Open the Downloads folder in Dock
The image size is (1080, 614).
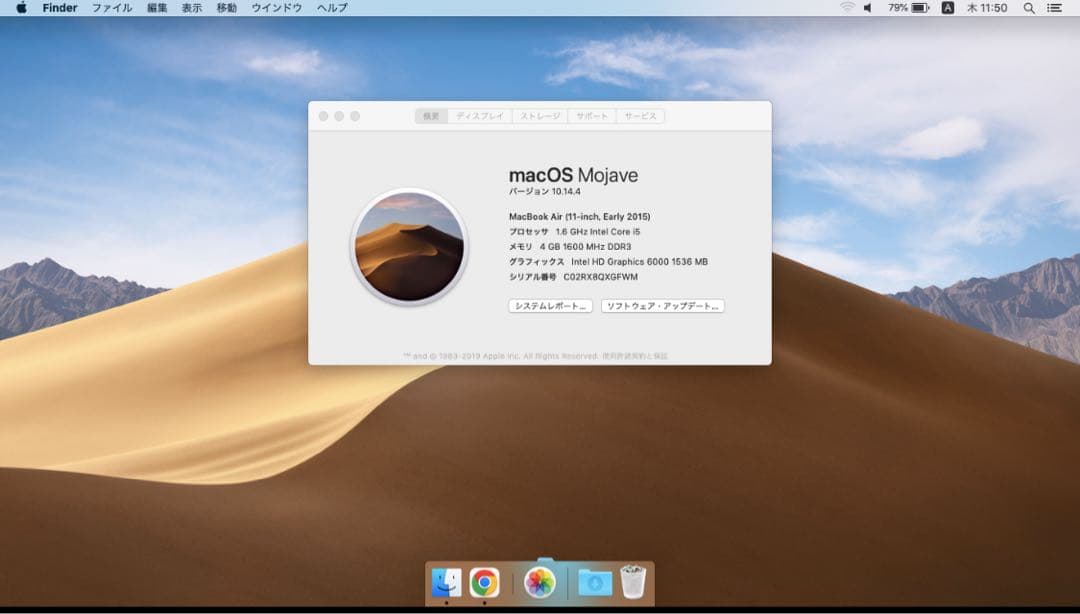[x=594, y=583]
